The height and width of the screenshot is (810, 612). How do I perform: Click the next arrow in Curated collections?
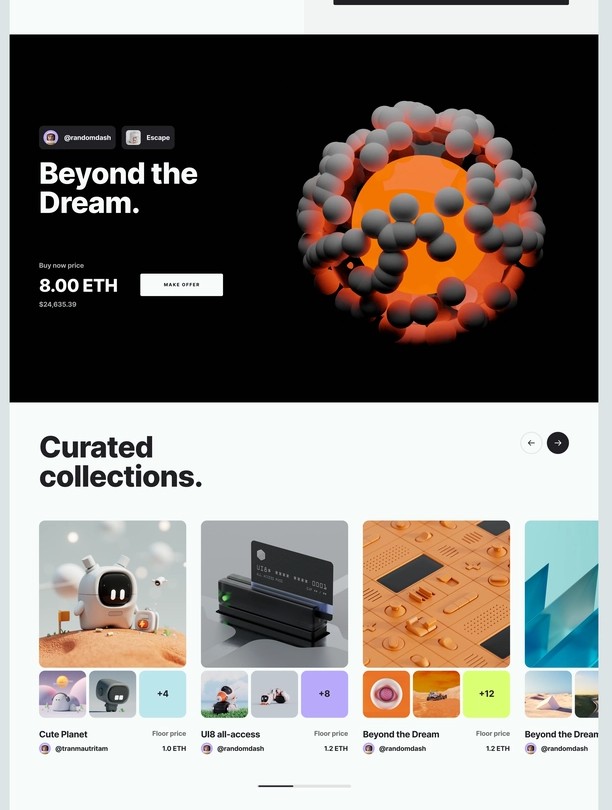coord(558,443)
